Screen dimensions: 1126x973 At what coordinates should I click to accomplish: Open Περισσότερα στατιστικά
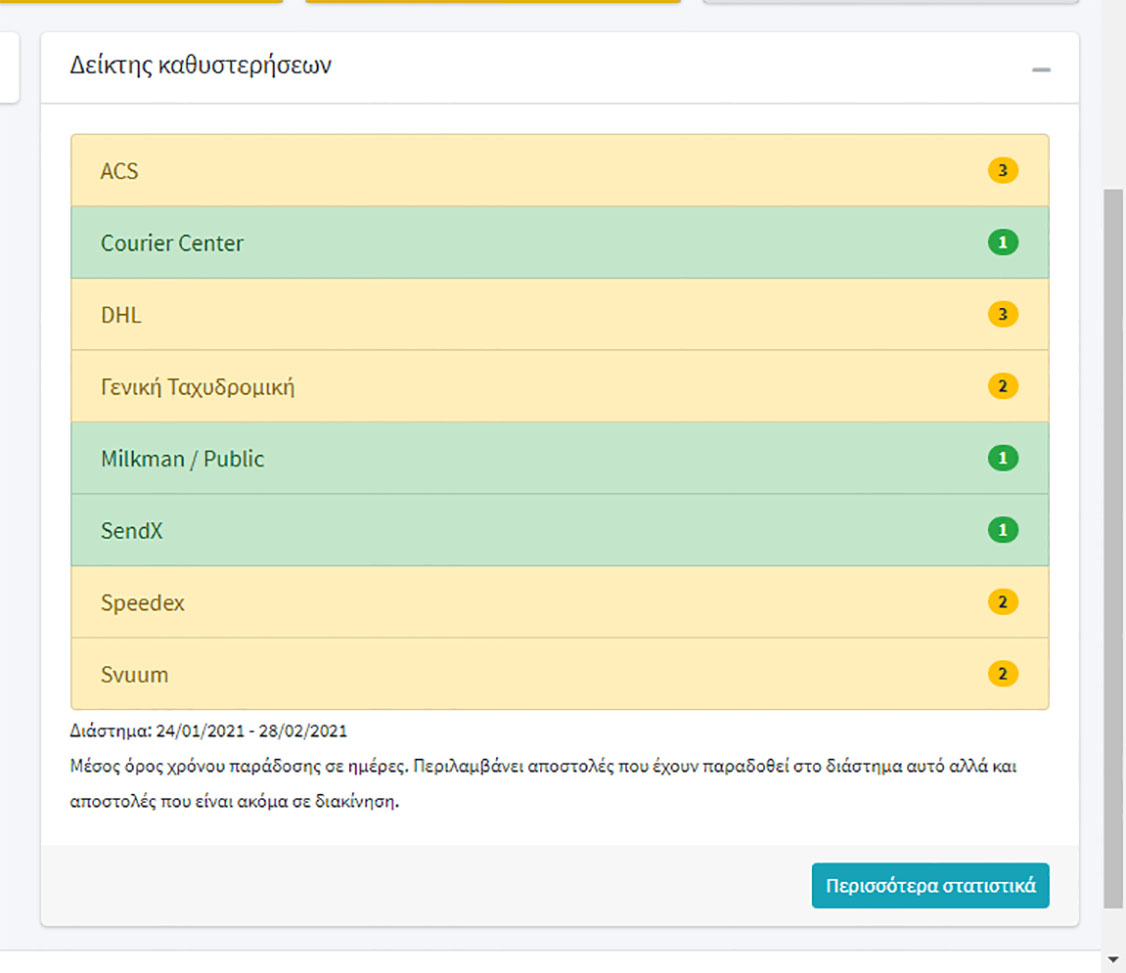pyautogui.click(x=930, y=885)
